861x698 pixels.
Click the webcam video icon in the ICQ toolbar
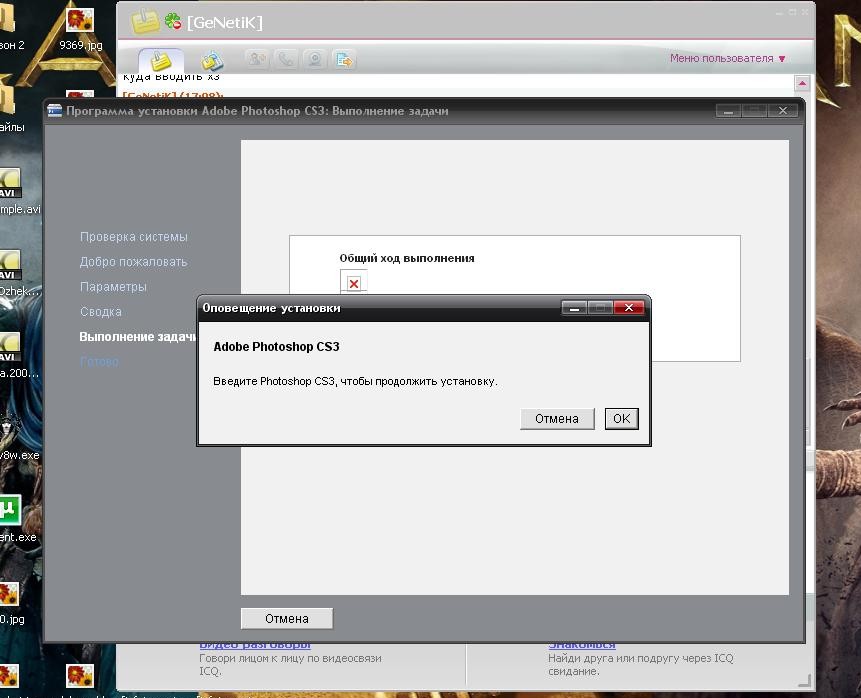[315, 59]
